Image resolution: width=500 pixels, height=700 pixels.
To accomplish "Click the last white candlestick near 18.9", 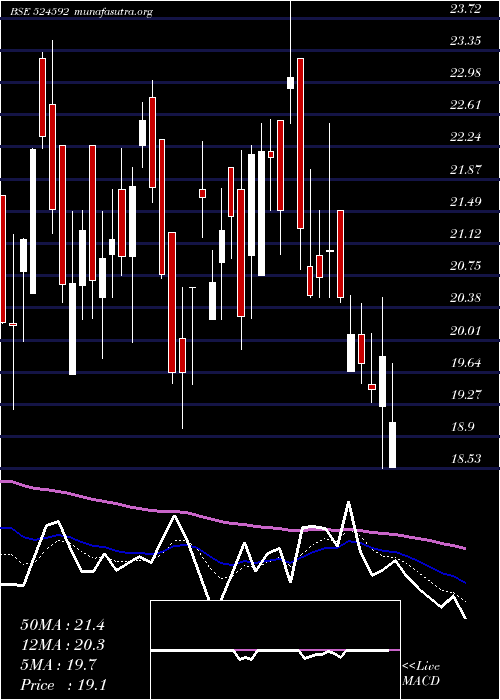I will [392, 445].
